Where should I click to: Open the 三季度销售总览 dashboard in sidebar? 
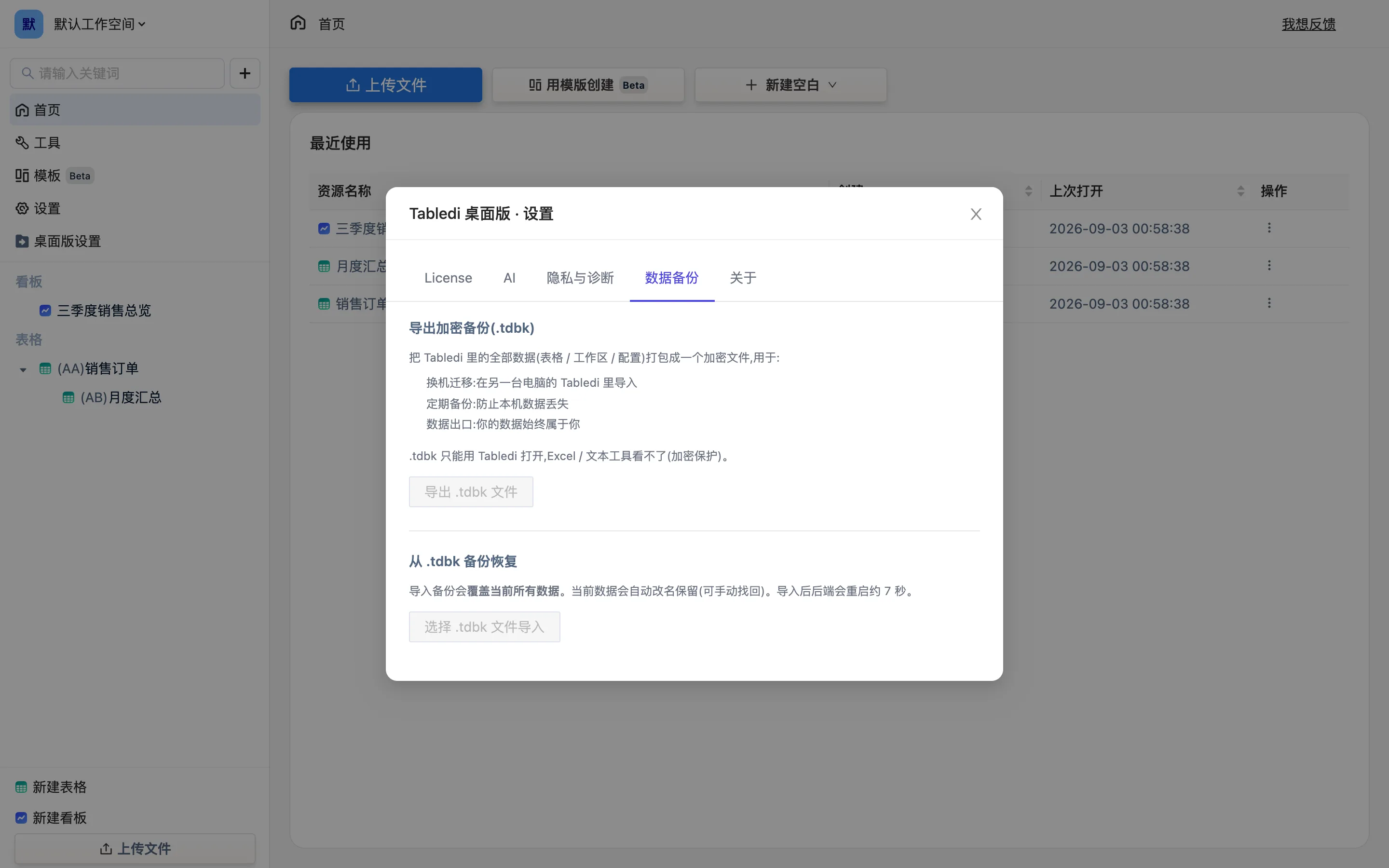point(103,311)
